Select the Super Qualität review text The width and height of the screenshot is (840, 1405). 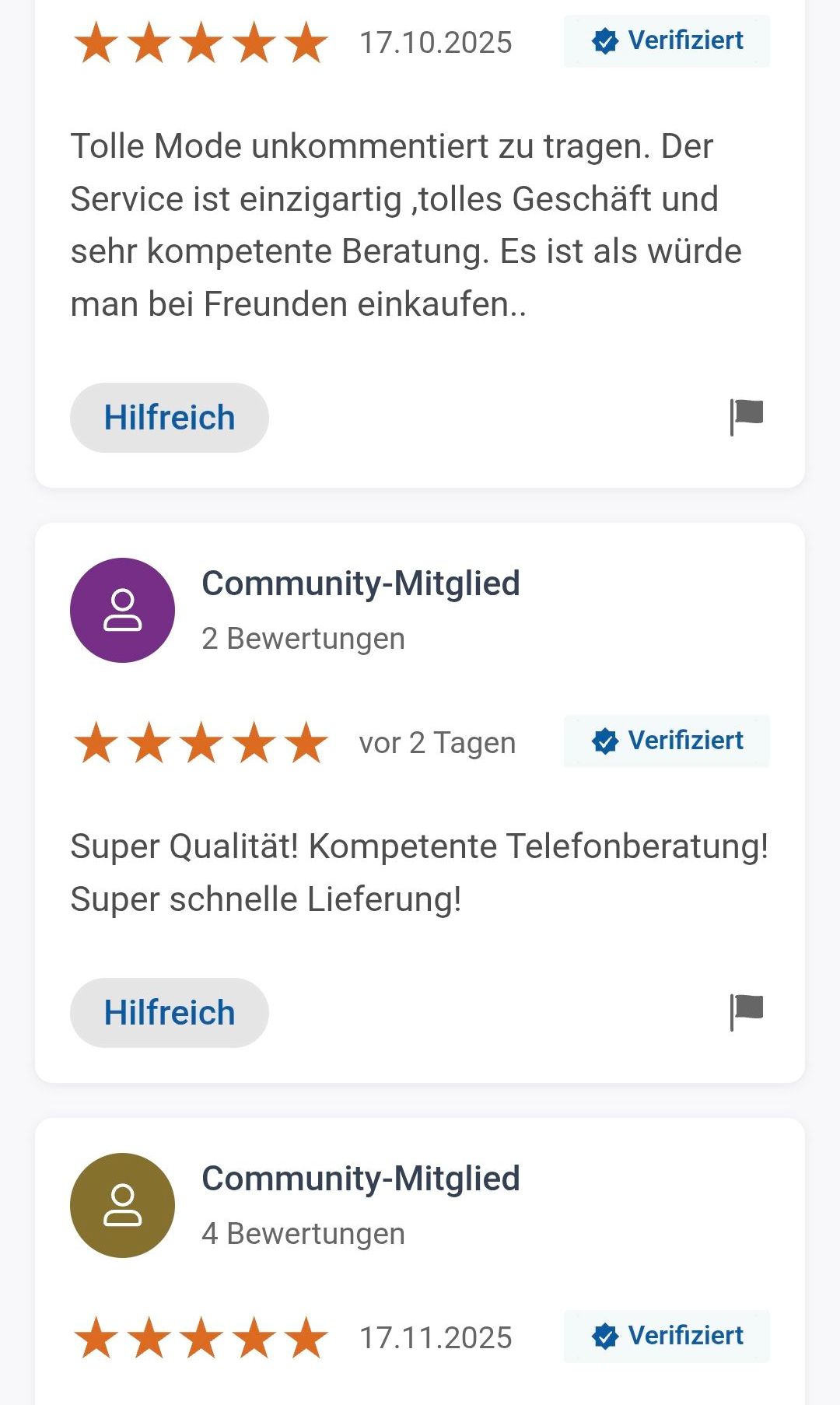click(x=418, y=872)
